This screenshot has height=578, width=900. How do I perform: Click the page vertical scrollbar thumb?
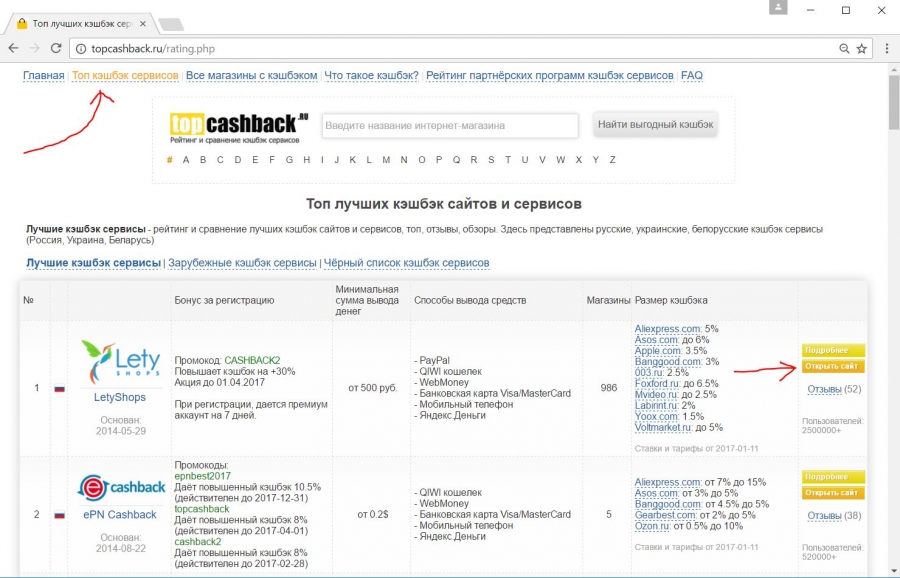pos(894,102)
